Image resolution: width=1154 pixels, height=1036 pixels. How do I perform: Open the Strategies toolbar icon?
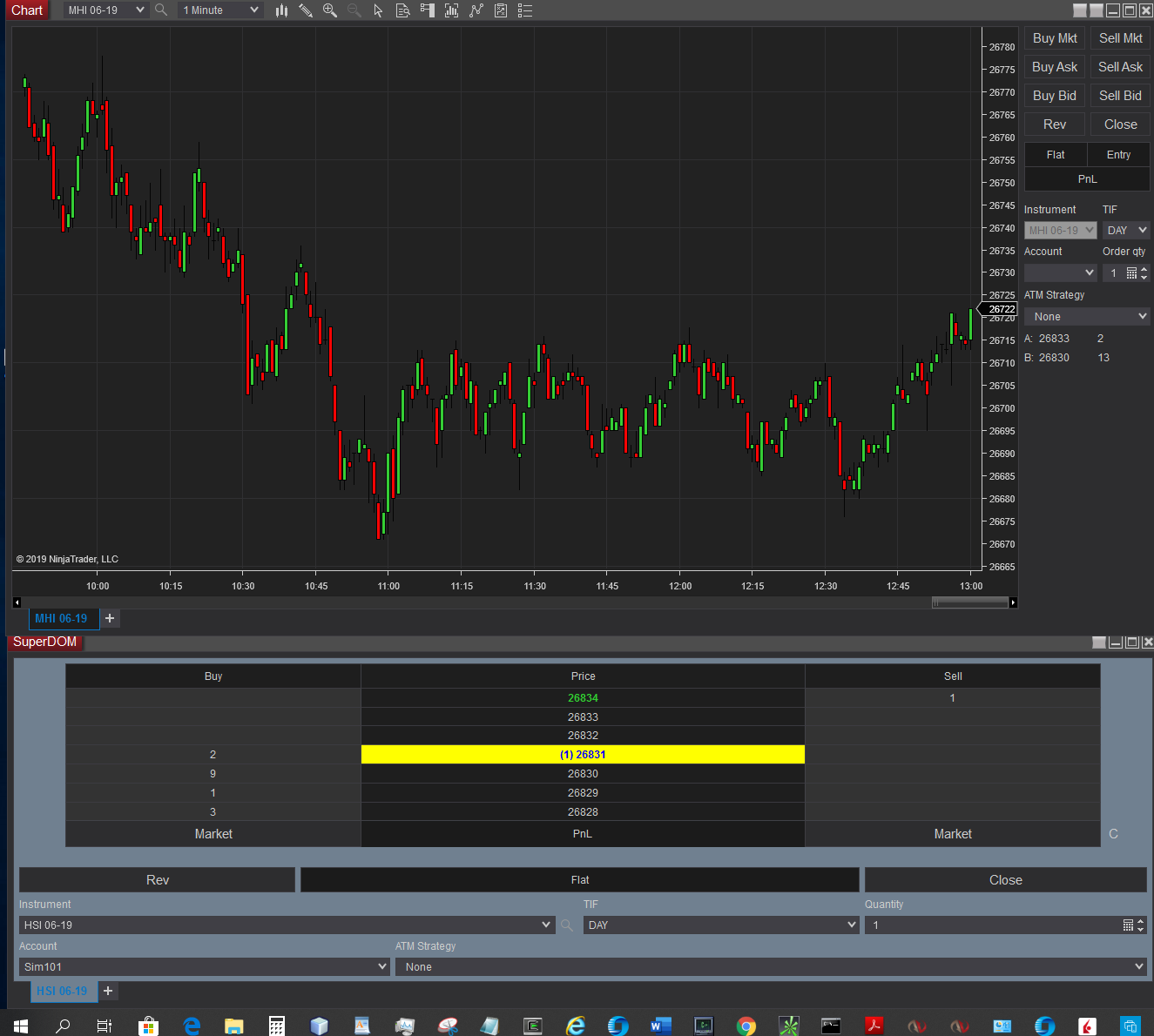pyautogui.click(x=500, y=10)
